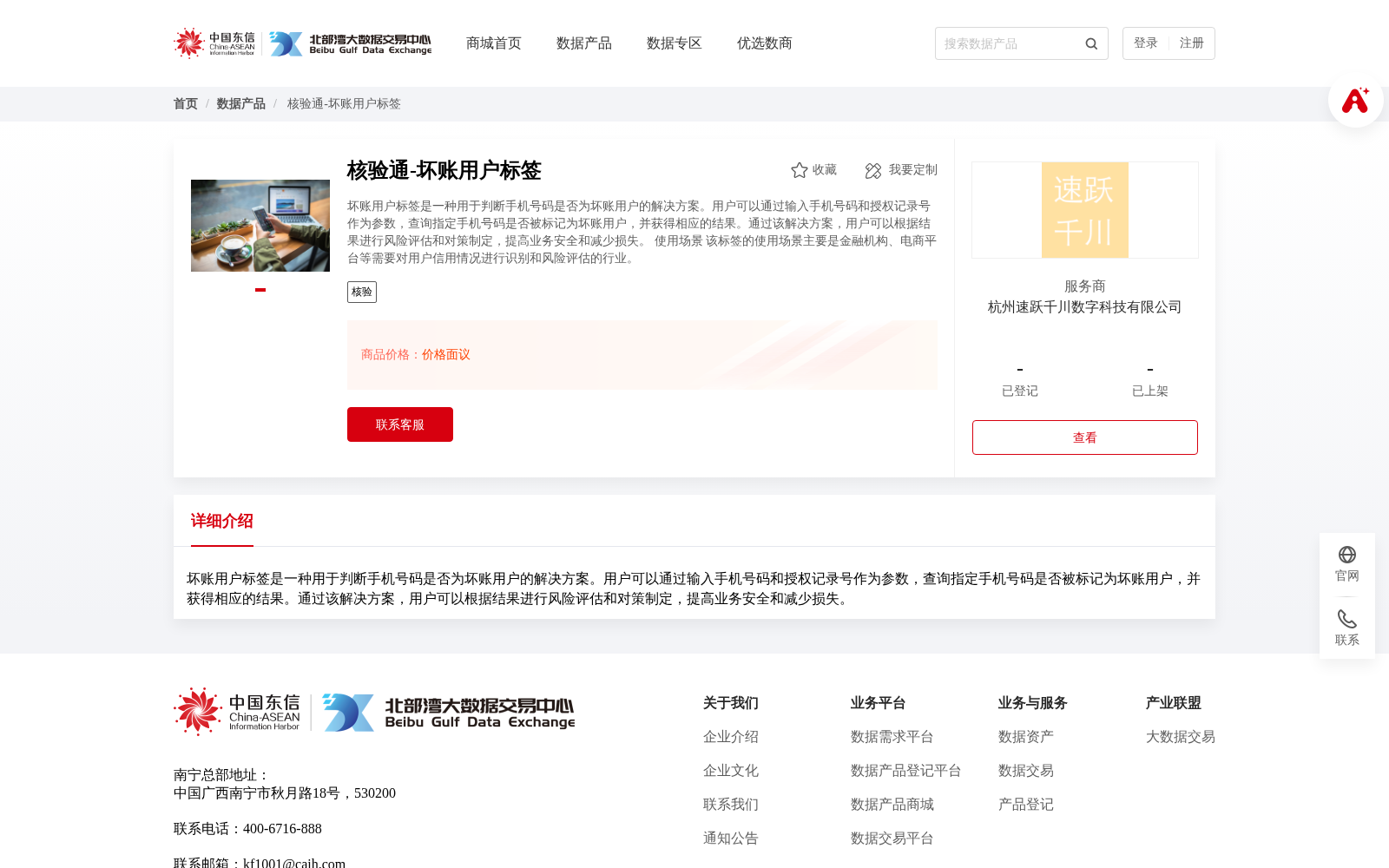Click the 业务与服务 footer heading
This screenshot has width=1389, height=868.
(1033, 703)
